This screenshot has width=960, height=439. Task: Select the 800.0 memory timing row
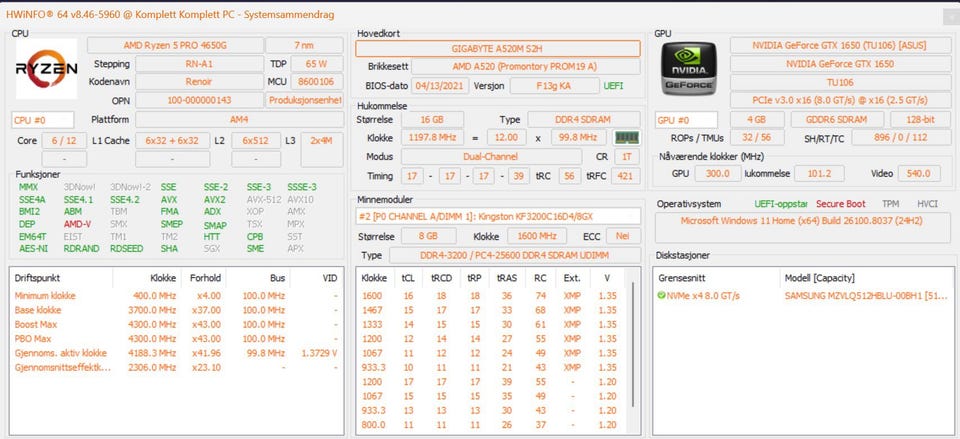coord(492,425)
